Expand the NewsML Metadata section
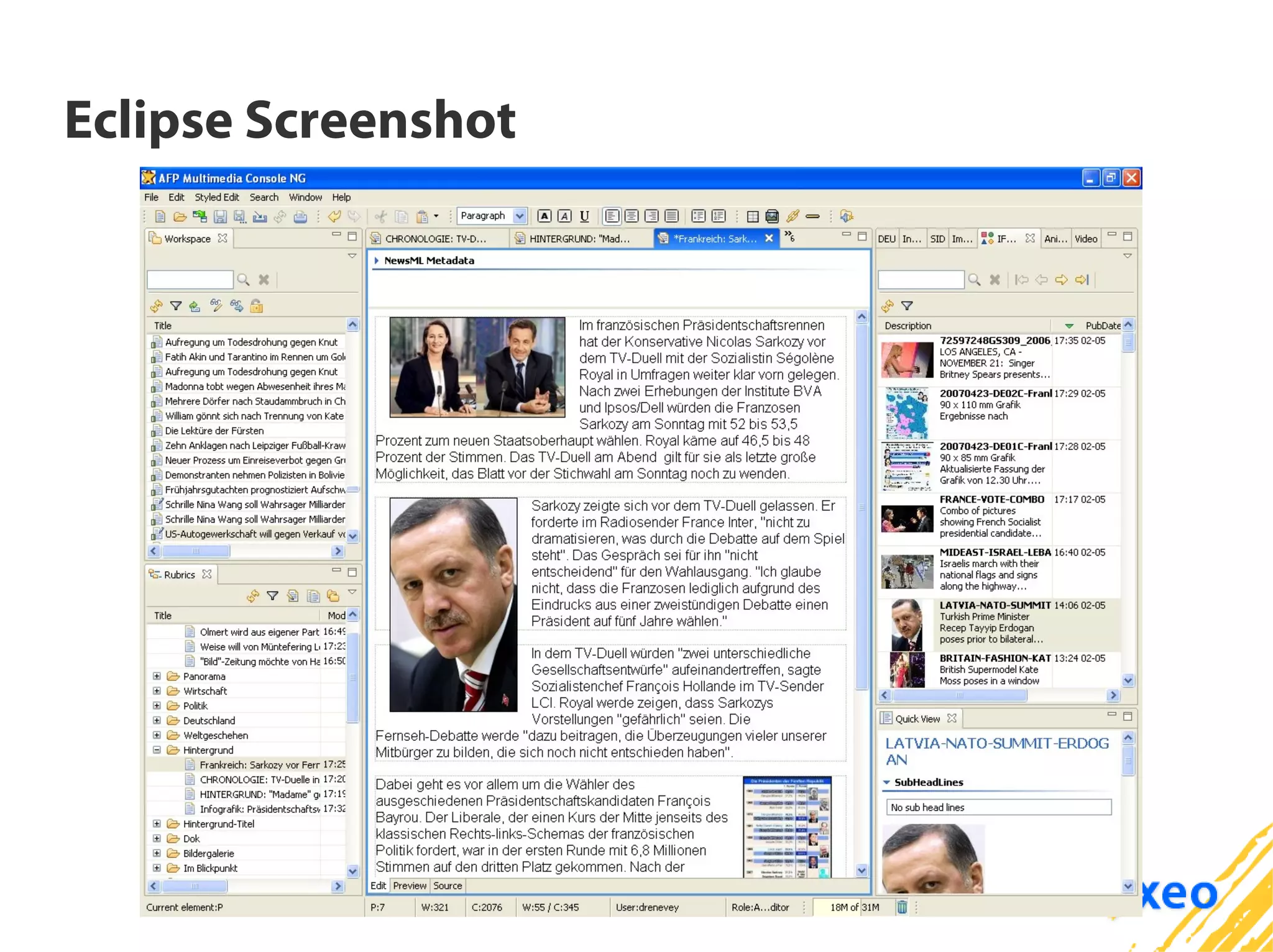 pyautogui.click(x=377, y=261)
